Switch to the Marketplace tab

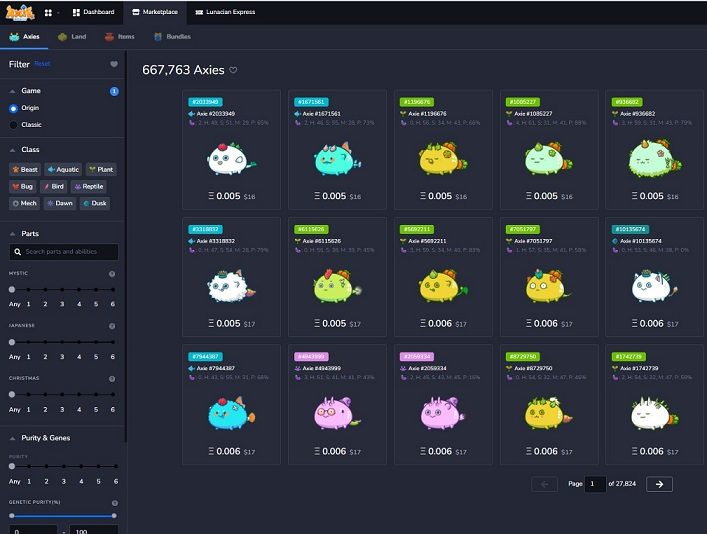(155, 12)
